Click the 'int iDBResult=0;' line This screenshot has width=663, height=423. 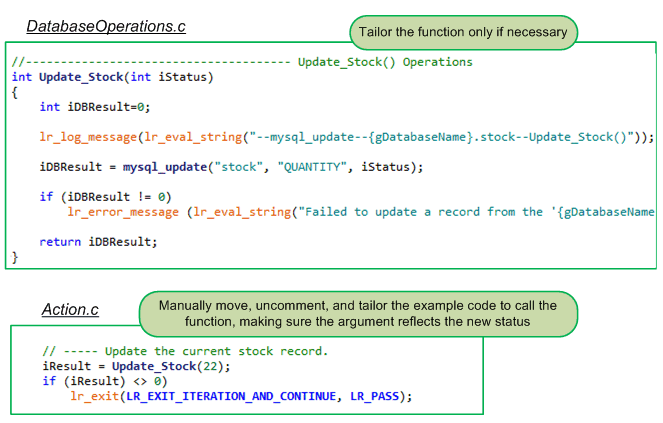click(x=95, y=107)
